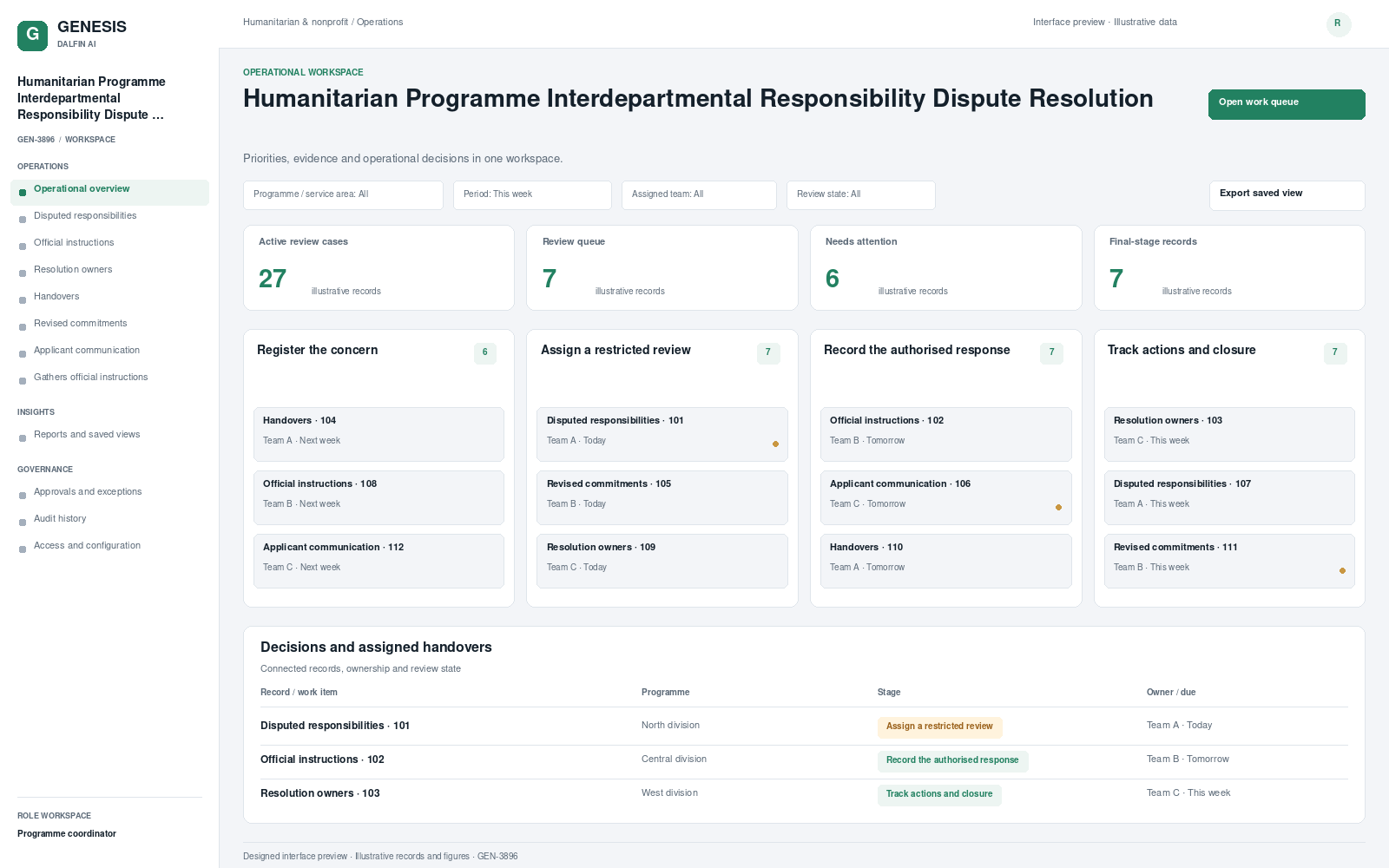The image size is (1389, 868).
Task: Click count badge on Register the concern
Action: (485, 352)
